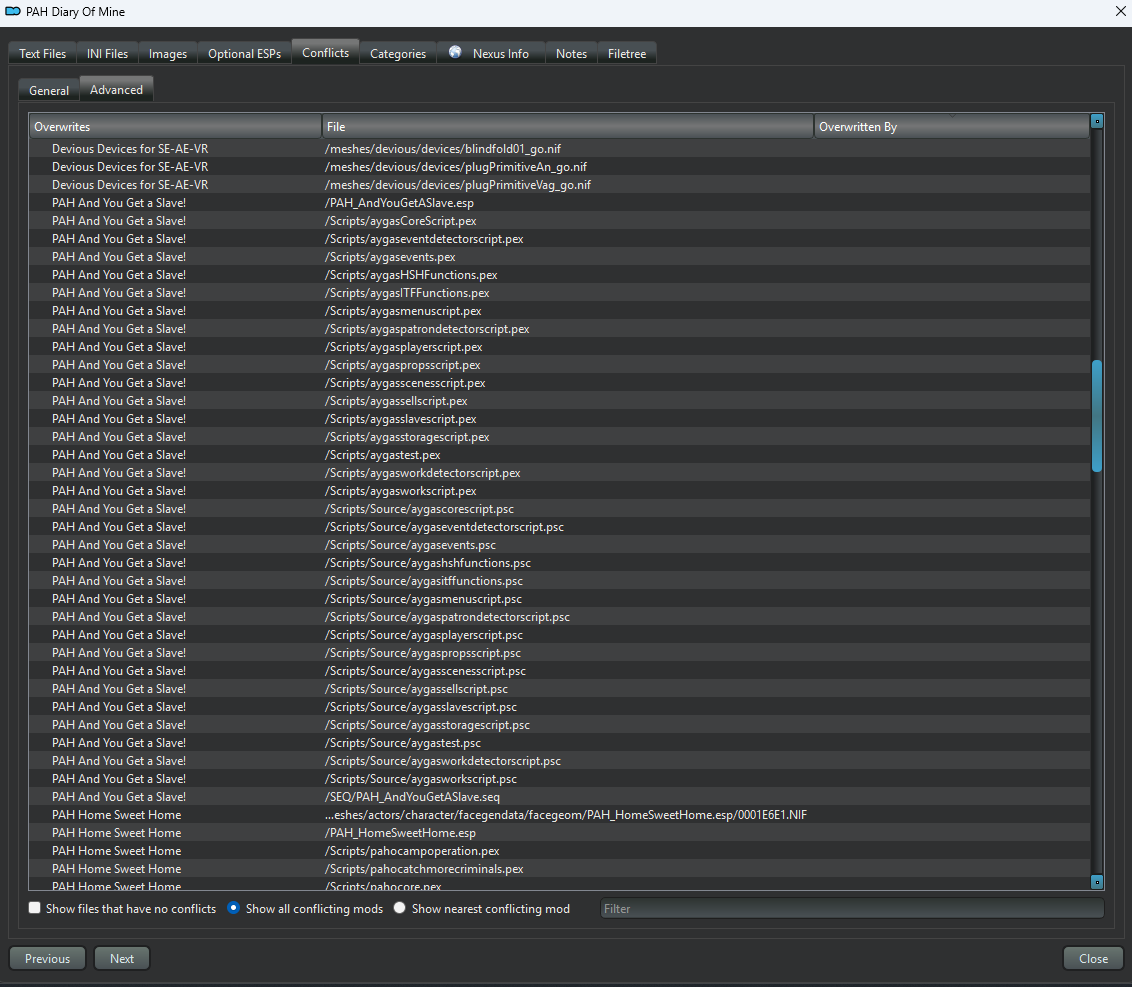
Task: Click the Close button
Action: coord(1093,958)
